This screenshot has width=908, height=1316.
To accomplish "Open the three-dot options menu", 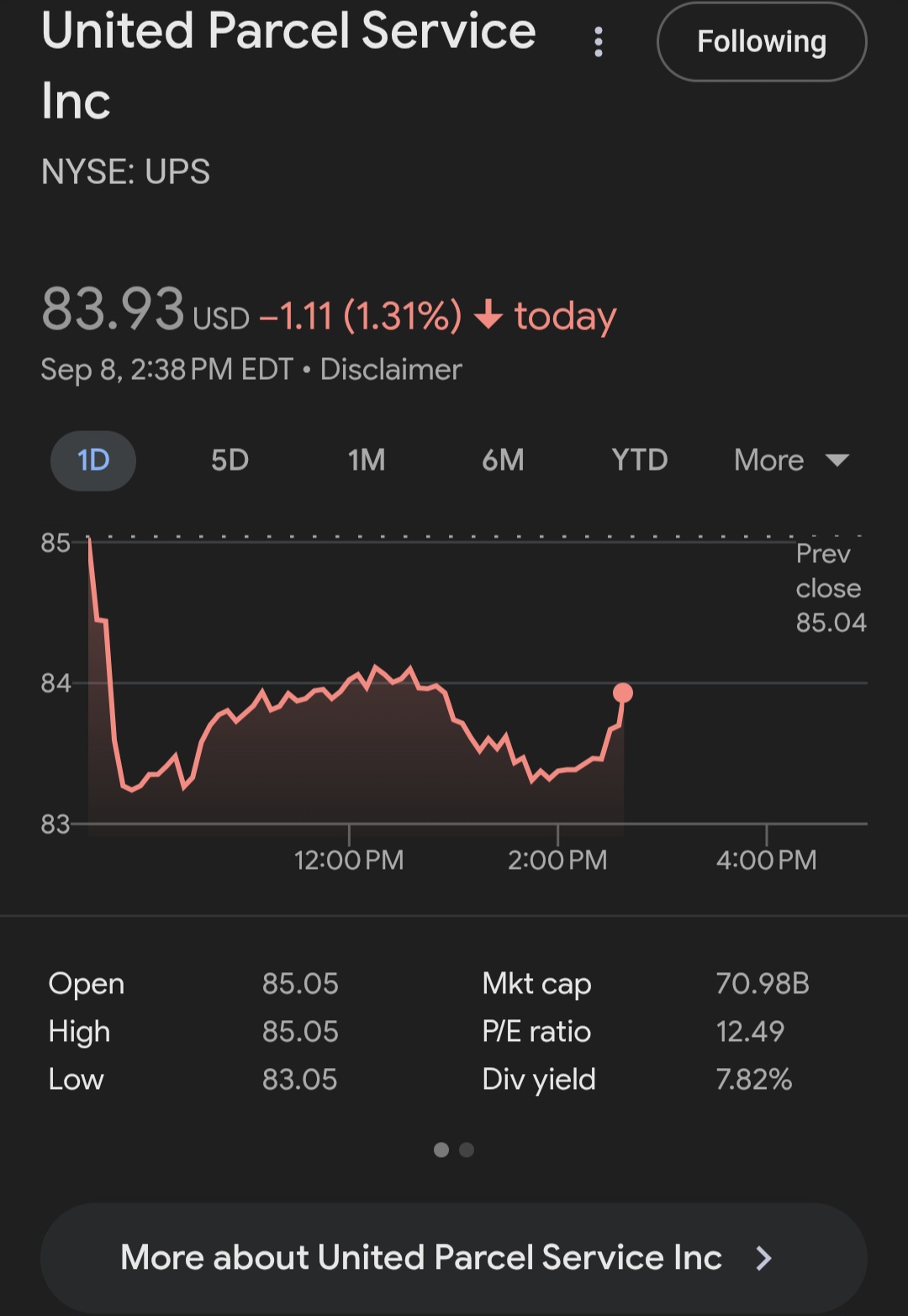I will tap(599, 42).
